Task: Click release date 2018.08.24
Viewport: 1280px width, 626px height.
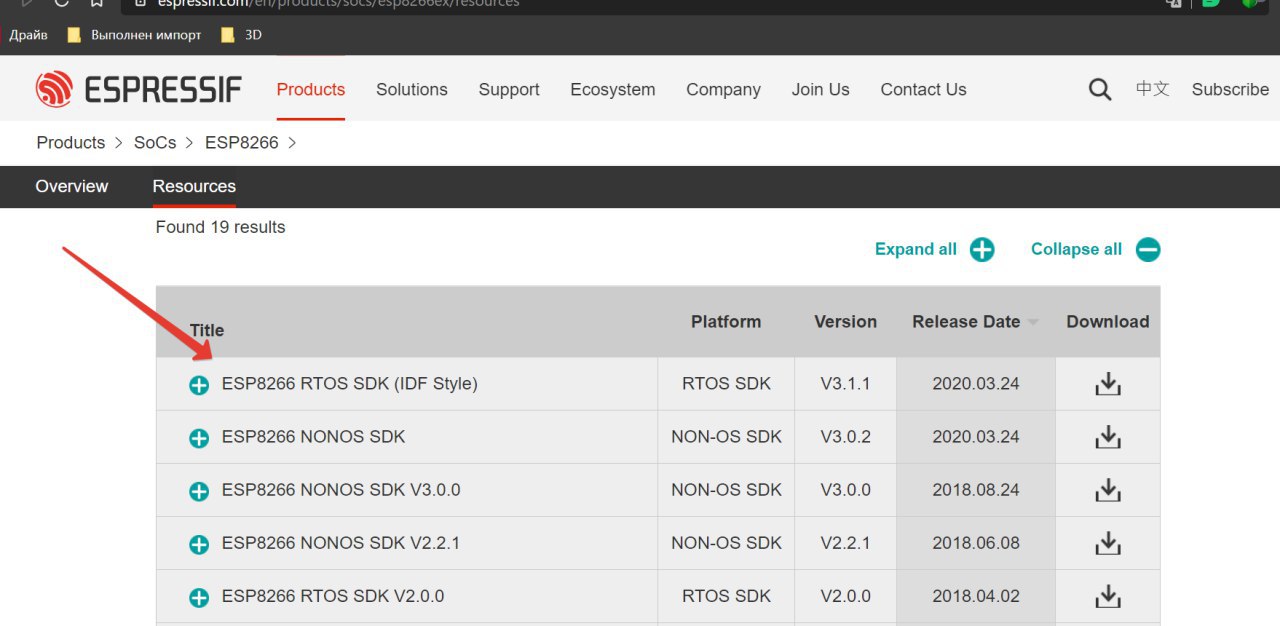Action: (976, 490)
